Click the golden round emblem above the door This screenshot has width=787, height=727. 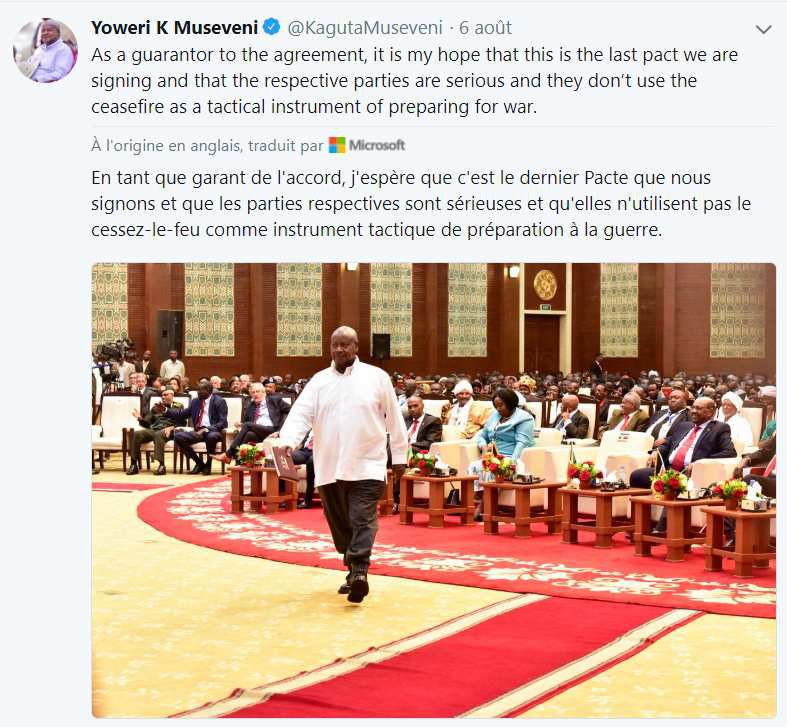tap(545, 285)
